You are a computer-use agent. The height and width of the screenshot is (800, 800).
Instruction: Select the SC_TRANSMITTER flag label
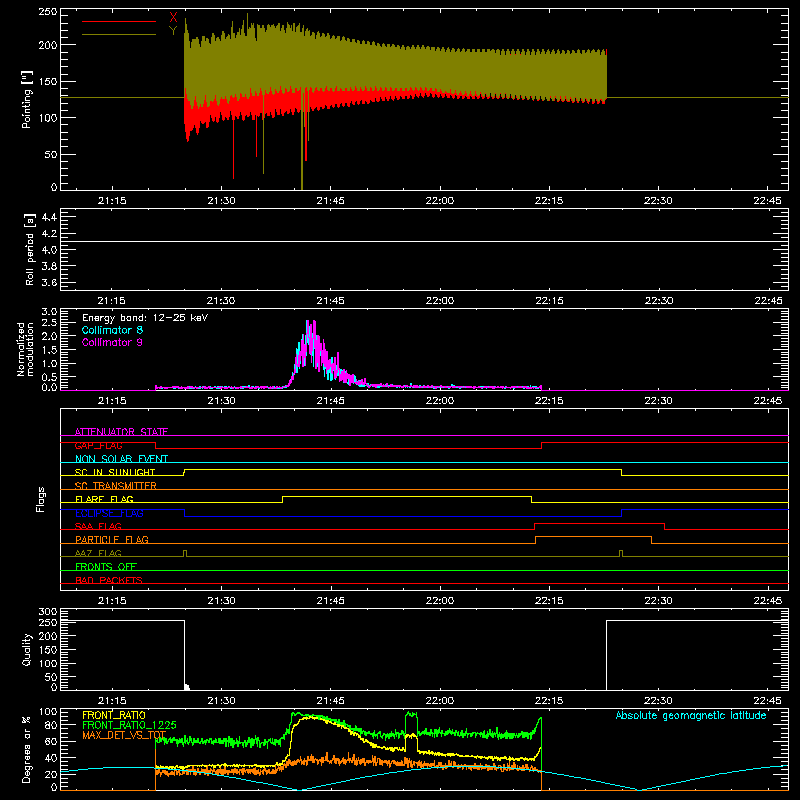click(x=116, y=485)
